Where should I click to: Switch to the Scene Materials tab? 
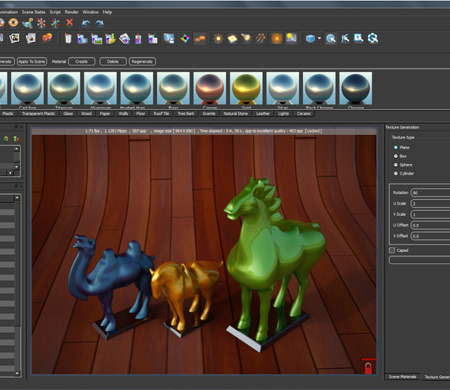[402, 377]
